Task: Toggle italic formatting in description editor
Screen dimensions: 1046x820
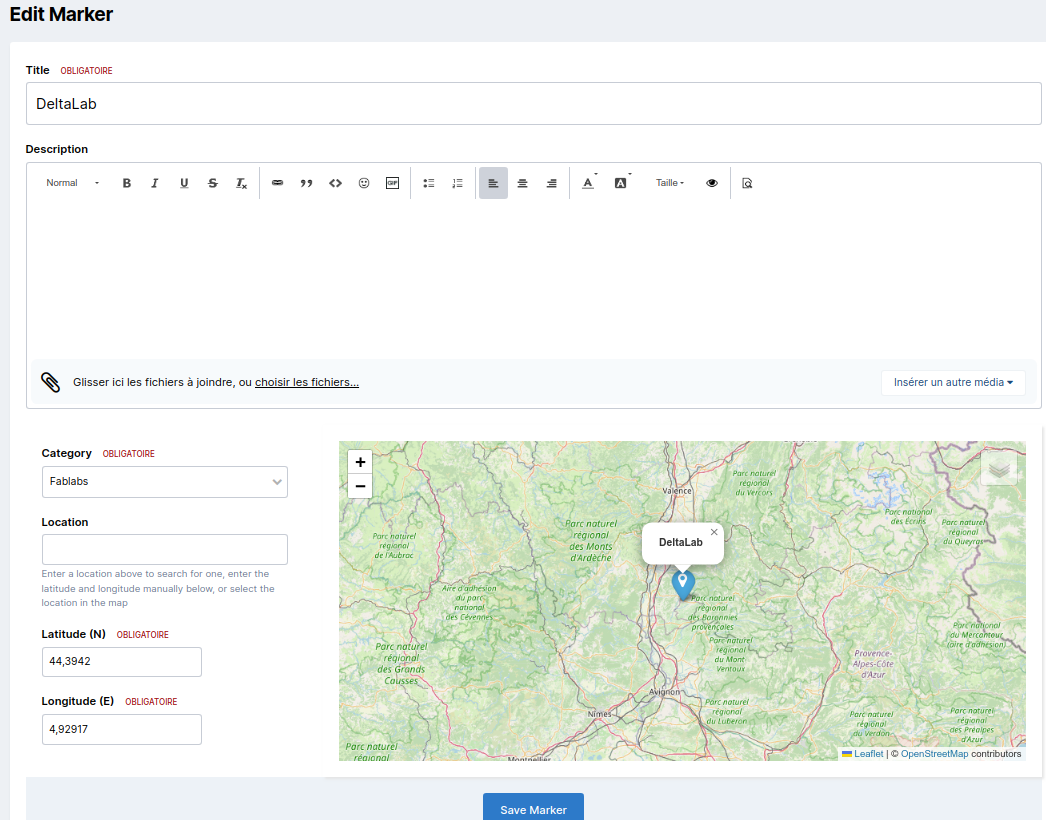Action: 155,183
